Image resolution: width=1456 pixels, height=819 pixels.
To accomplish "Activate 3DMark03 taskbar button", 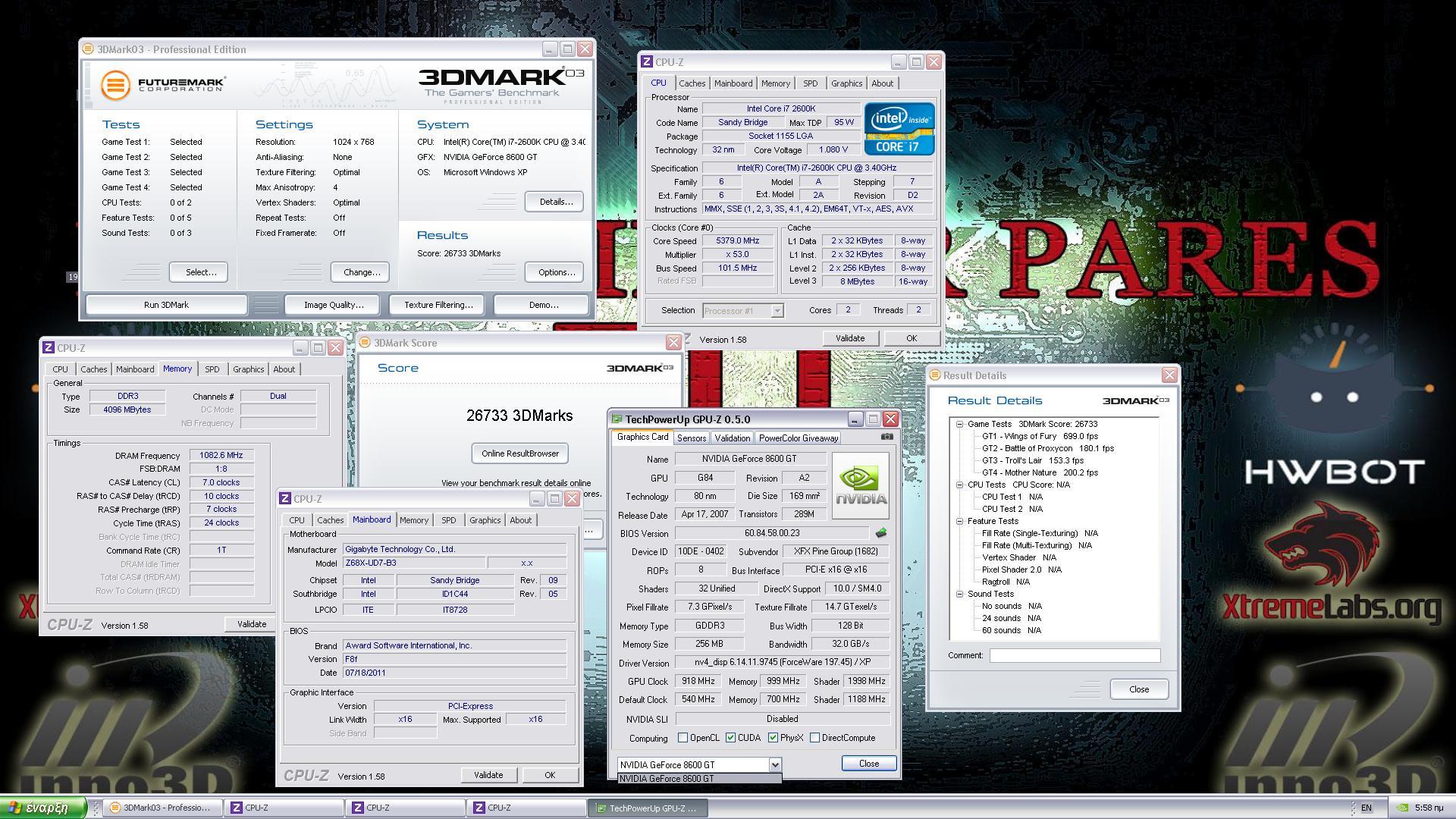I will click(162, 808).
